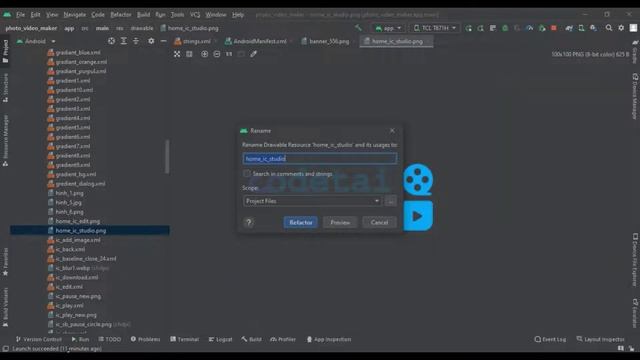This screenshot has width=640, height=360.
Task: Zoom out of image with minus icon
Action: coord(217,54)
